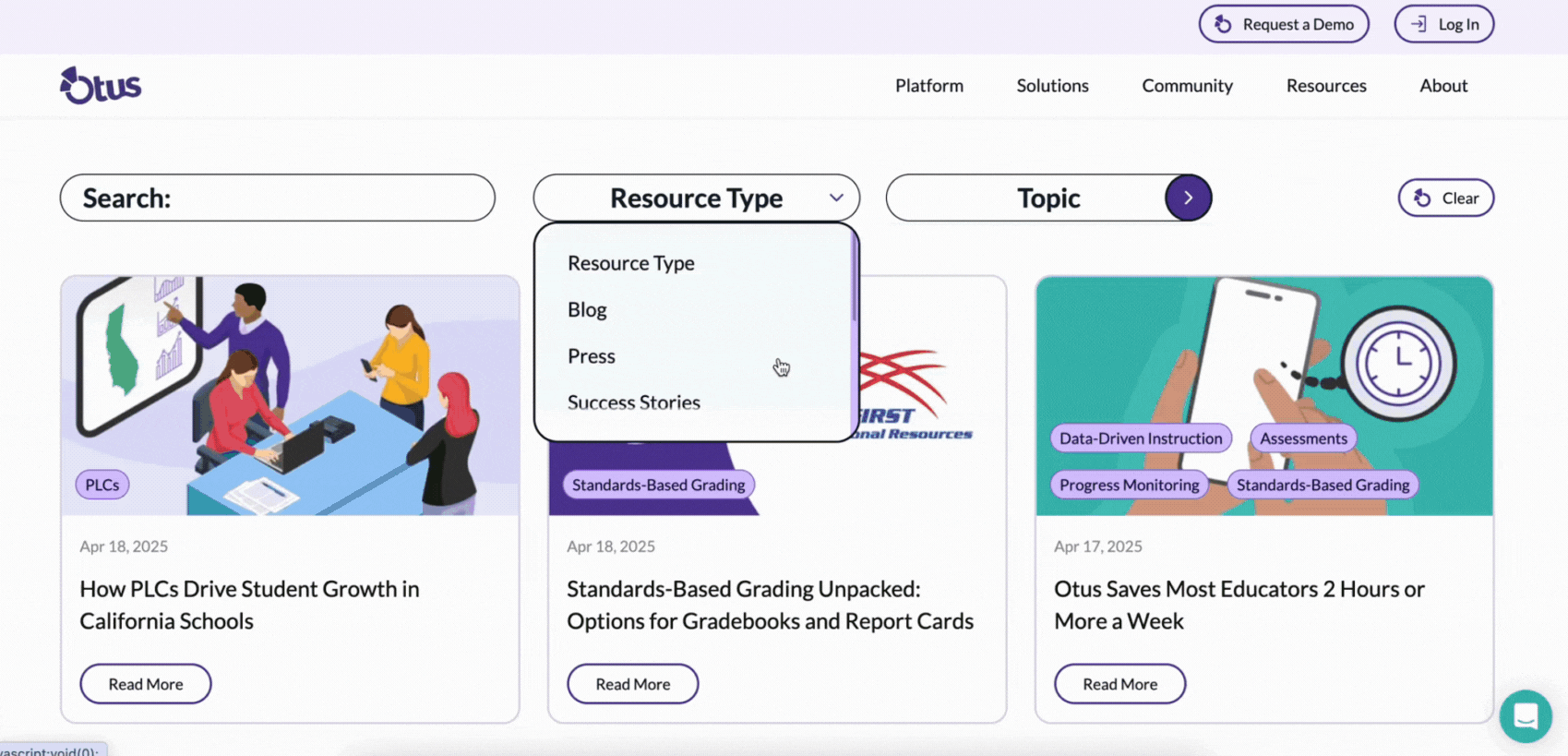Click the Progress Monitoring tag
The width and height of the screenshot is (1568, 756).
[1129, 485]
